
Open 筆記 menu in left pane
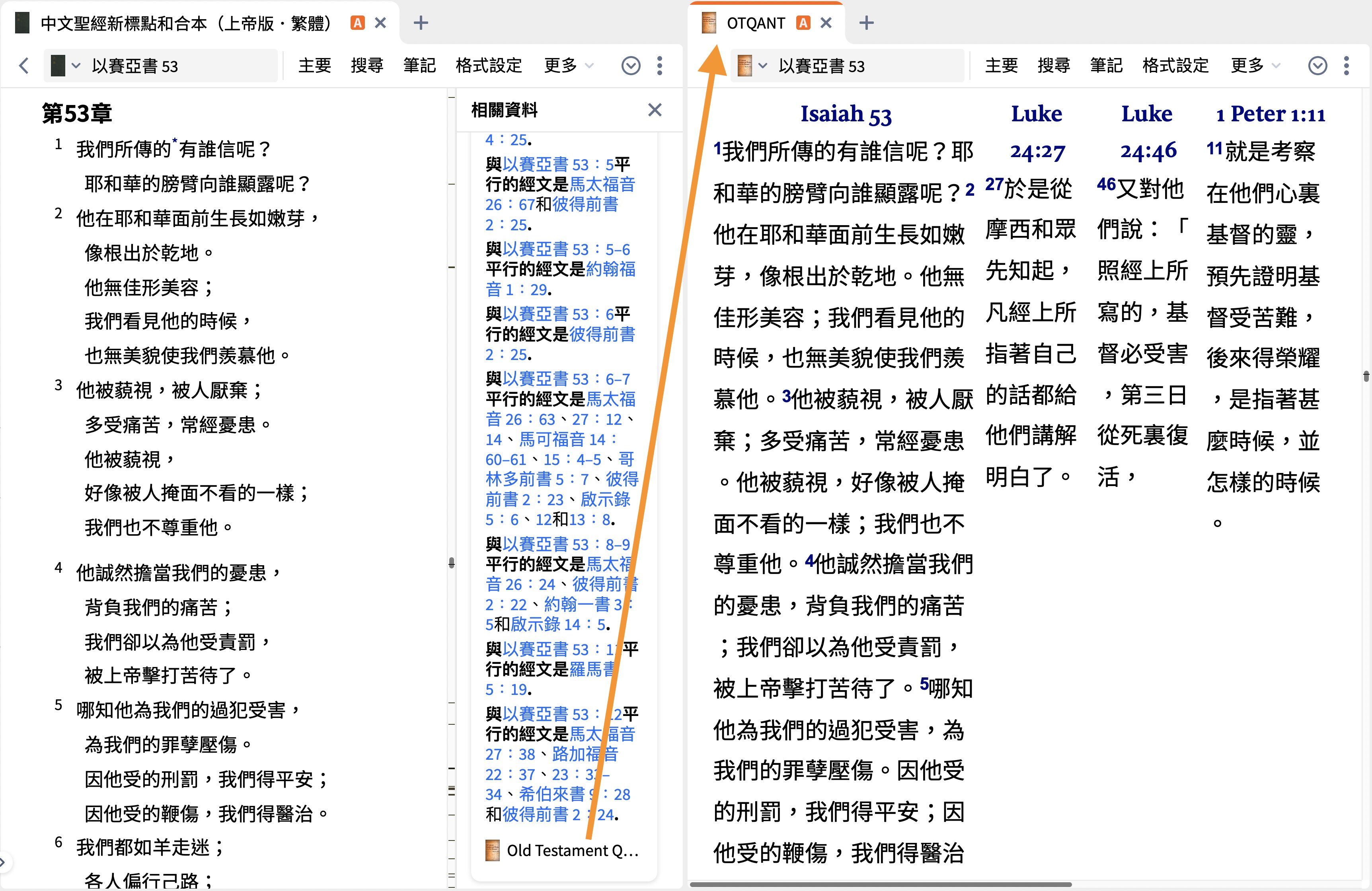tap(420, 66)
